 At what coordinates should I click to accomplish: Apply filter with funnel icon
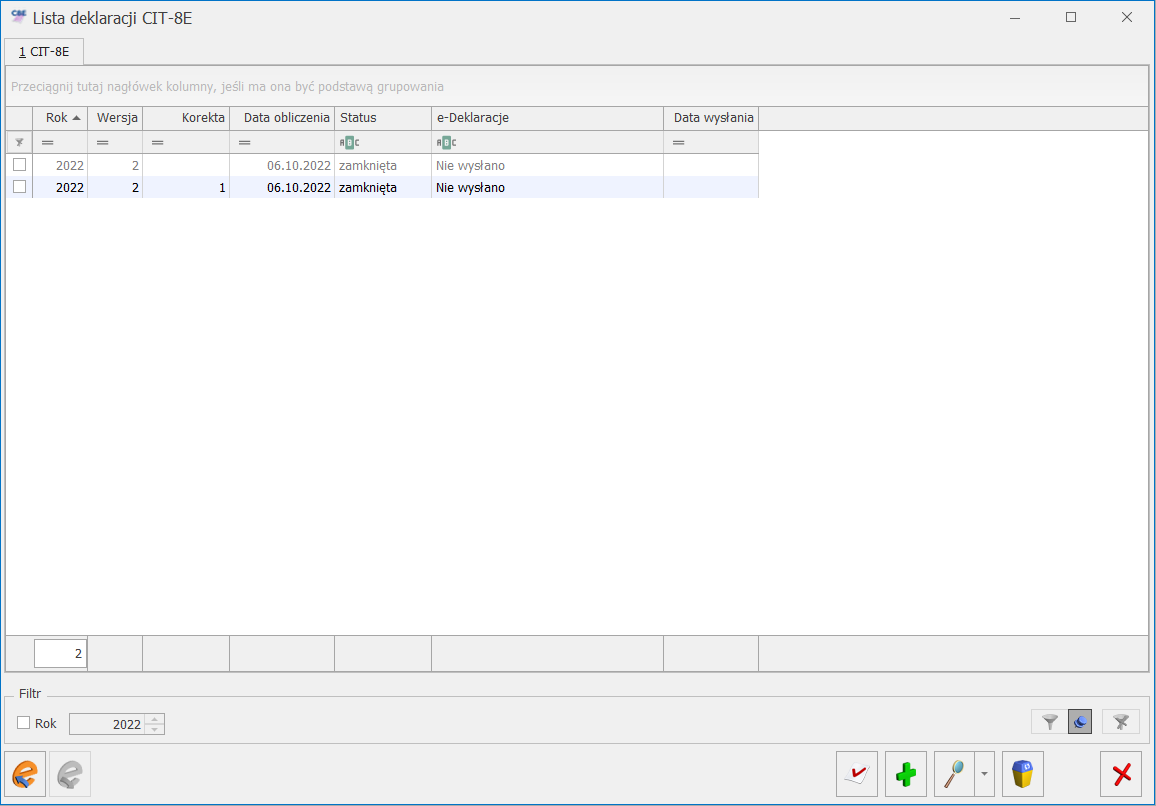point(1050,722)
